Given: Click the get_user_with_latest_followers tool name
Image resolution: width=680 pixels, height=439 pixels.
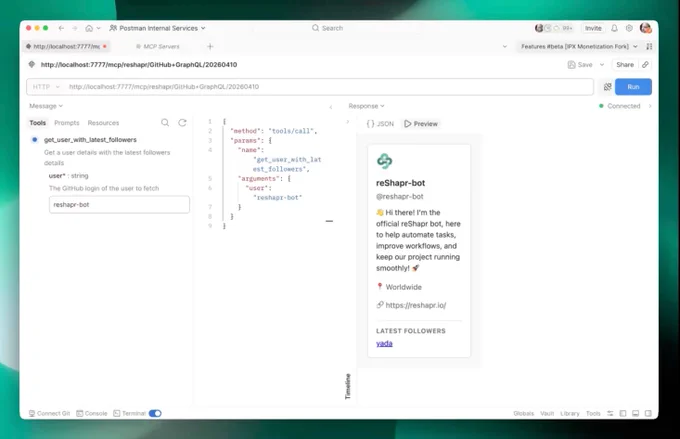Looking at the screenshot, I should (x=90, y=140).
